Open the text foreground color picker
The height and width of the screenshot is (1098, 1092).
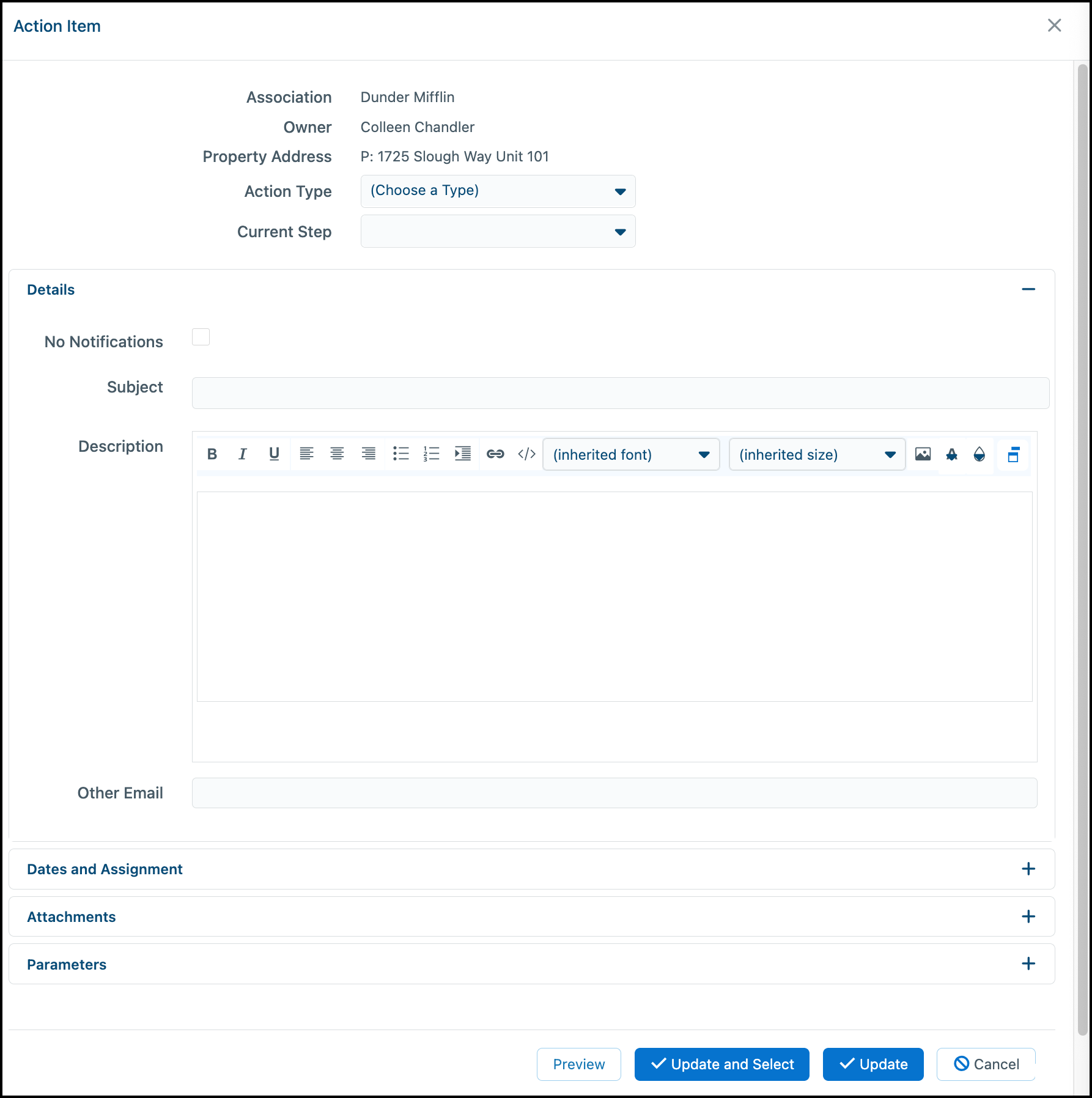952,454
